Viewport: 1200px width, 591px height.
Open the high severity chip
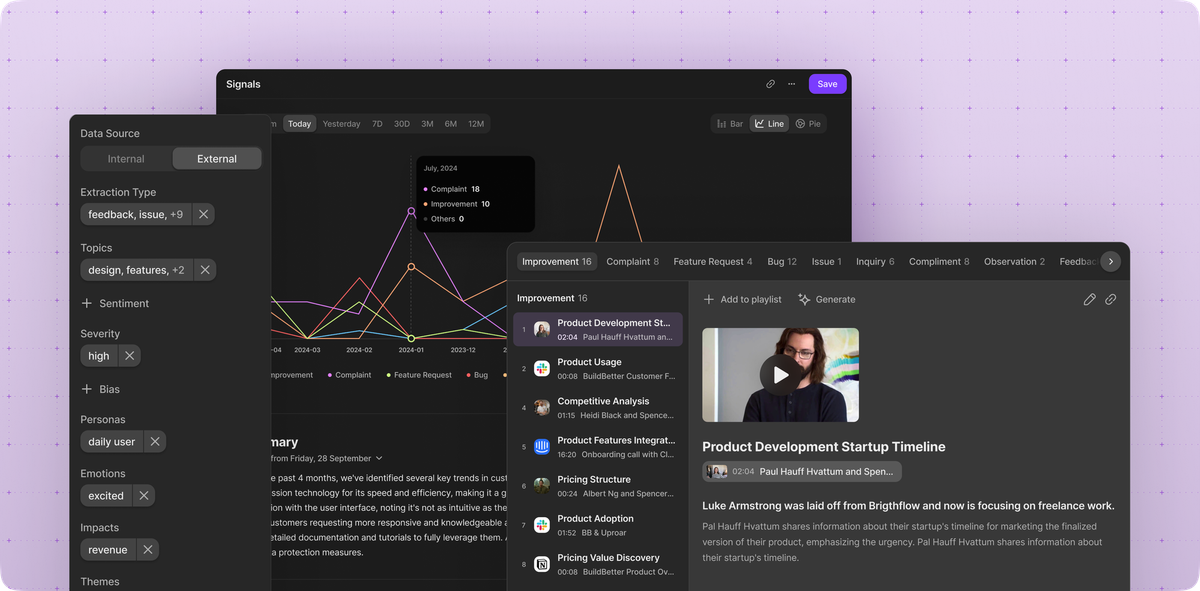pyautogui.click(x=99, y=356)
